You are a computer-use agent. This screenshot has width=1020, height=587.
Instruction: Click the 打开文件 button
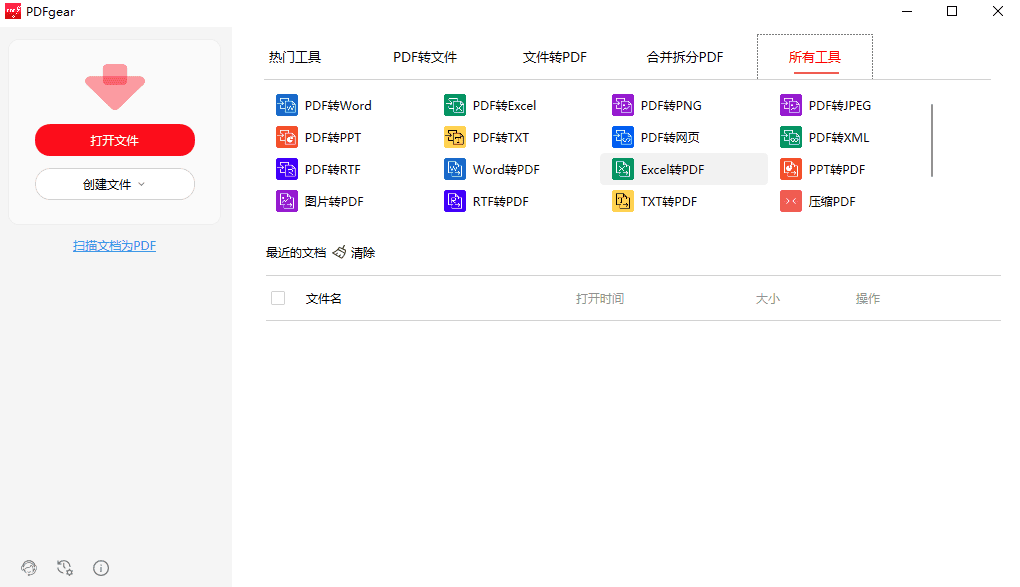114,140
